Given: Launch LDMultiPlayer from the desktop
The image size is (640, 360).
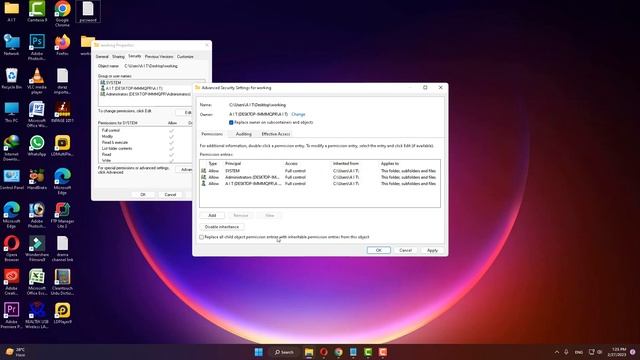Looking at the screenshot, I should [62, 145].
